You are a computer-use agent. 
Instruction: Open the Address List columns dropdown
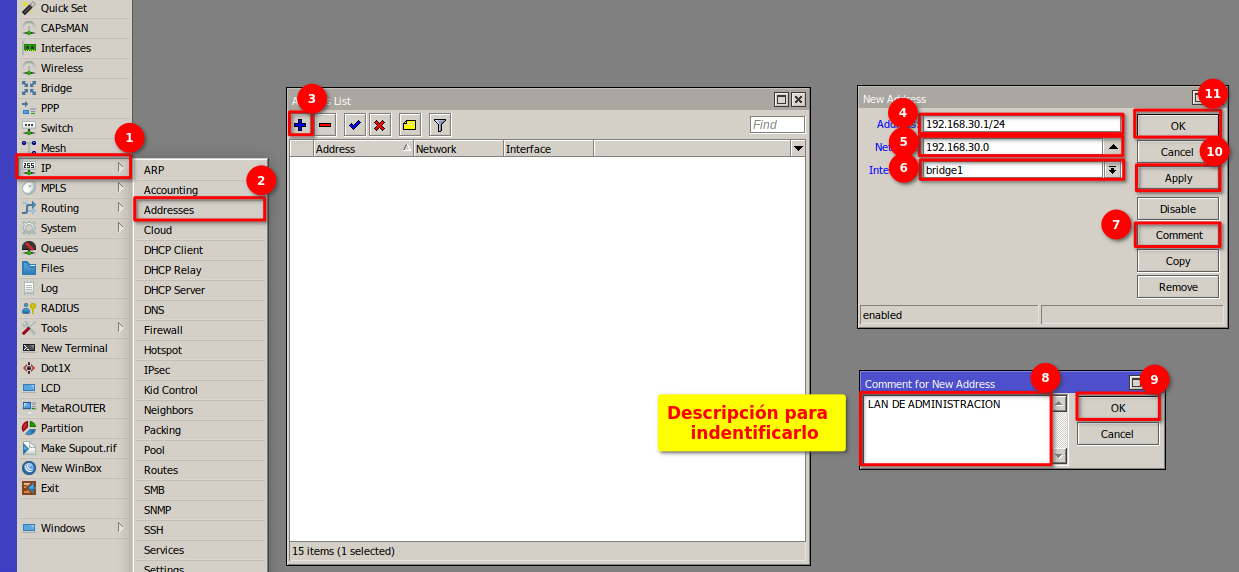point(797,149)
